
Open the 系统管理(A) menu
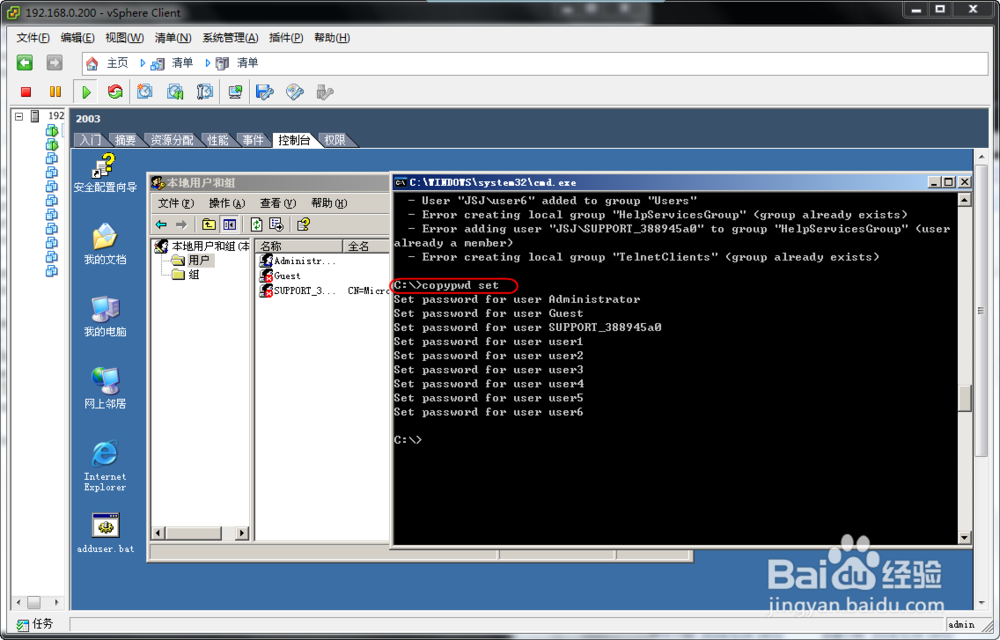click(x=230, y=38)
